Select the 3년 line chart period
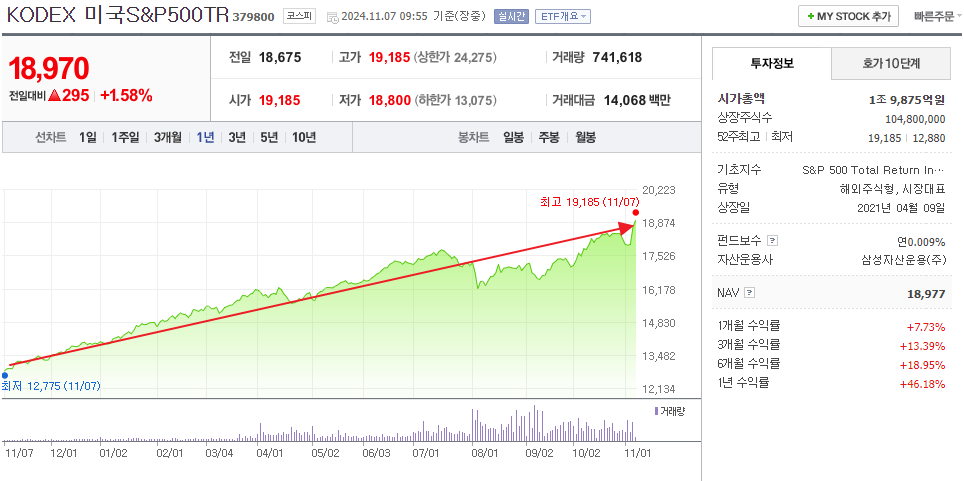Screen dimensions: 964x481 tap(237, 137)
